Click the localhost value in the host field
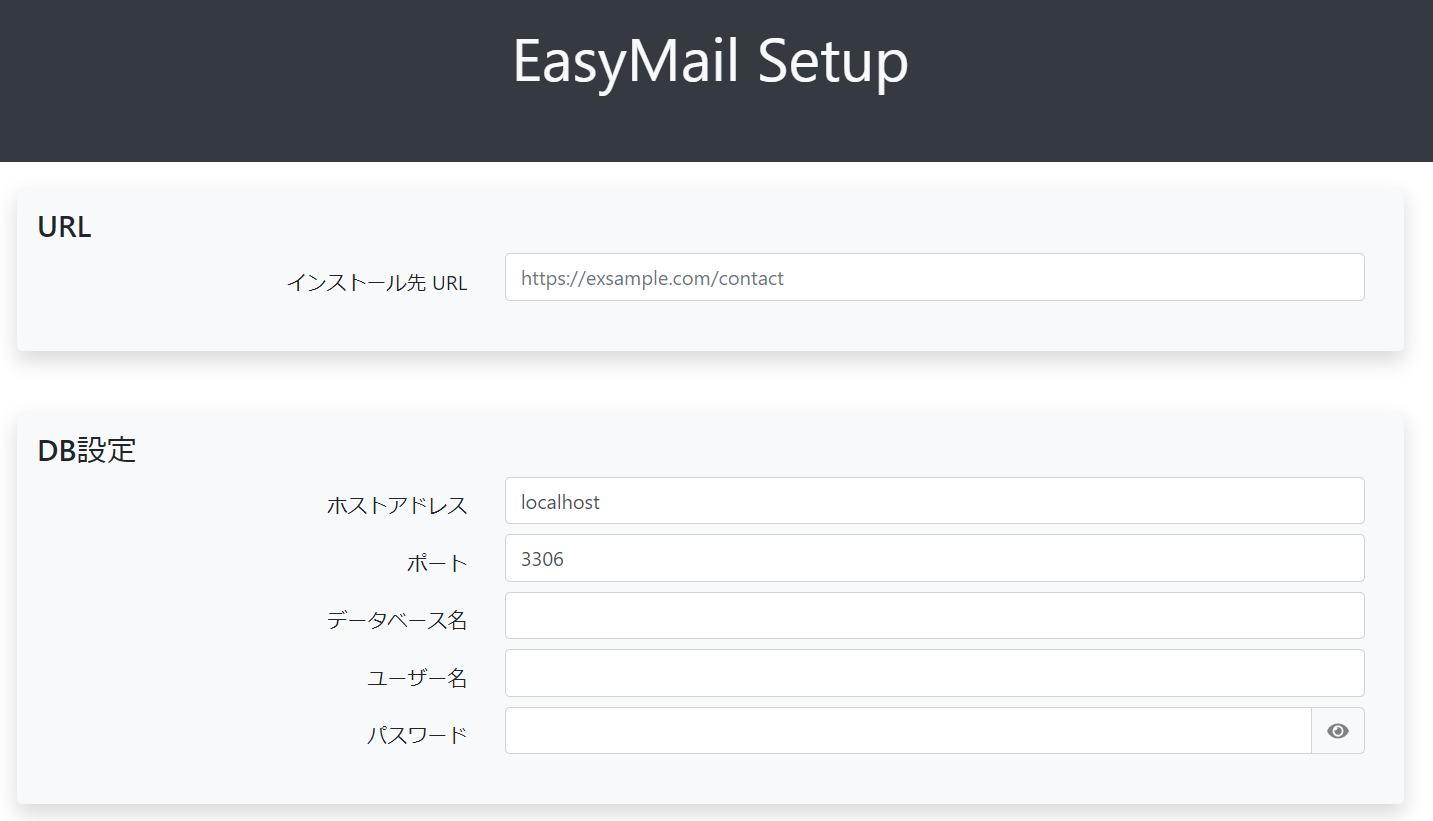This screenshot has width=1433, height=821. pyautogui.click(x=558, y=501)
